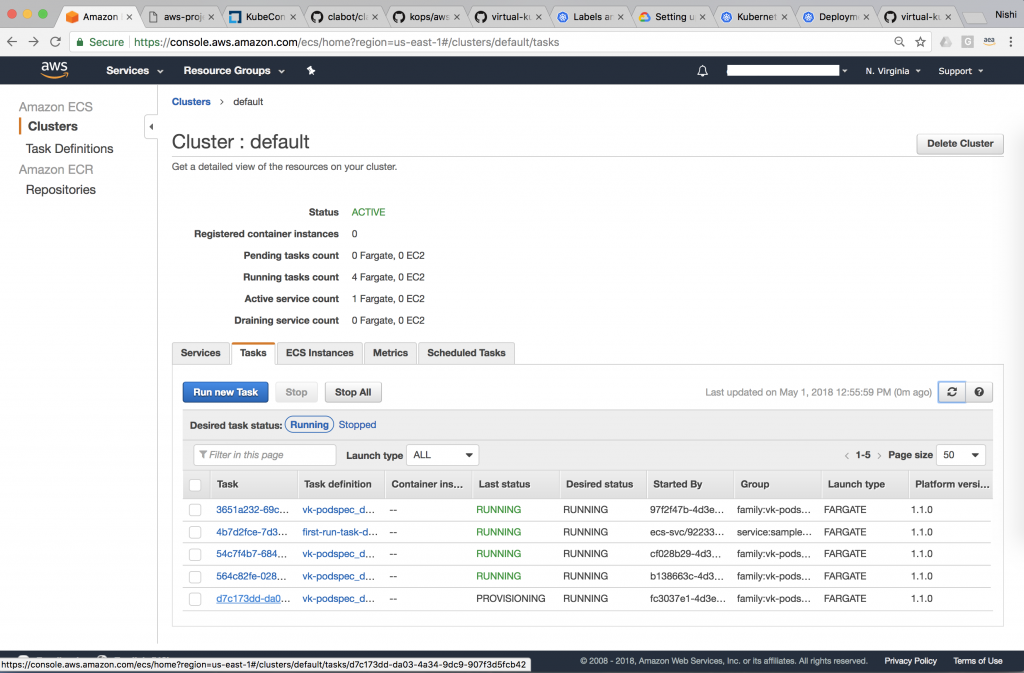Click the Run new Task button
The width and height of the screenshot is (1024, 673).
point(225,392)
